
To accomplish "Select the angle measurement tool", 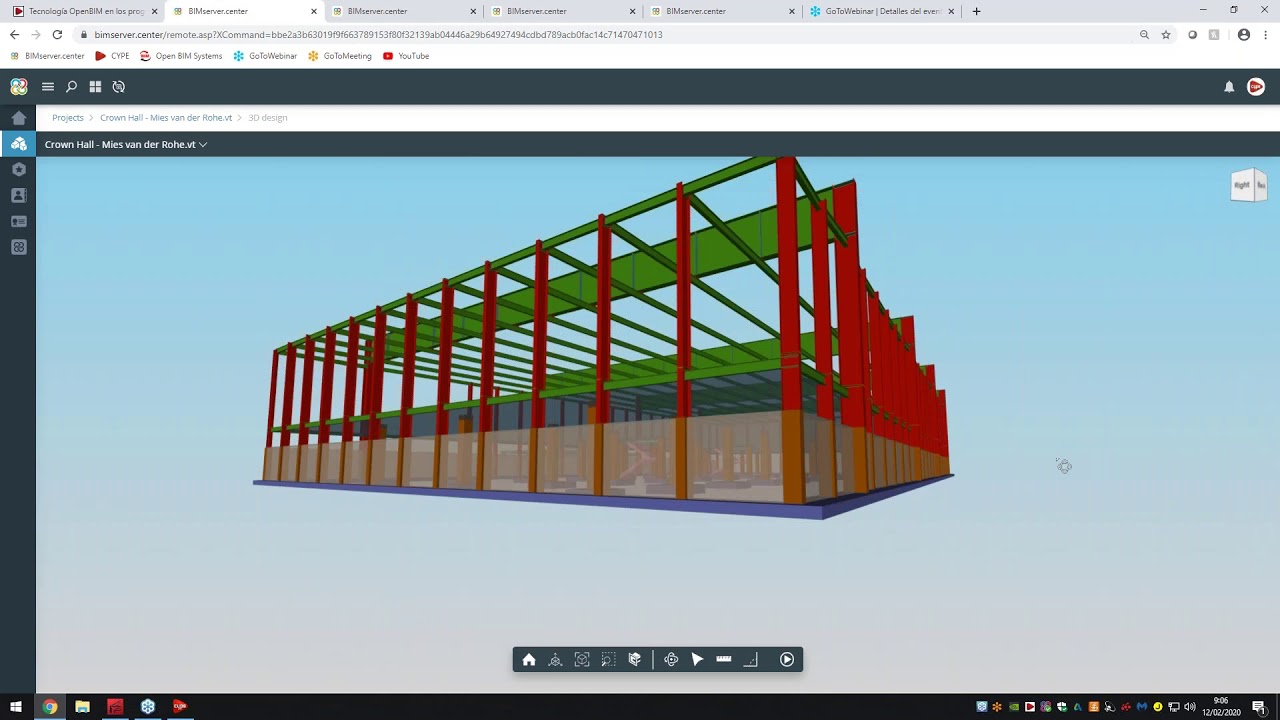I will (x=750, y=660).
